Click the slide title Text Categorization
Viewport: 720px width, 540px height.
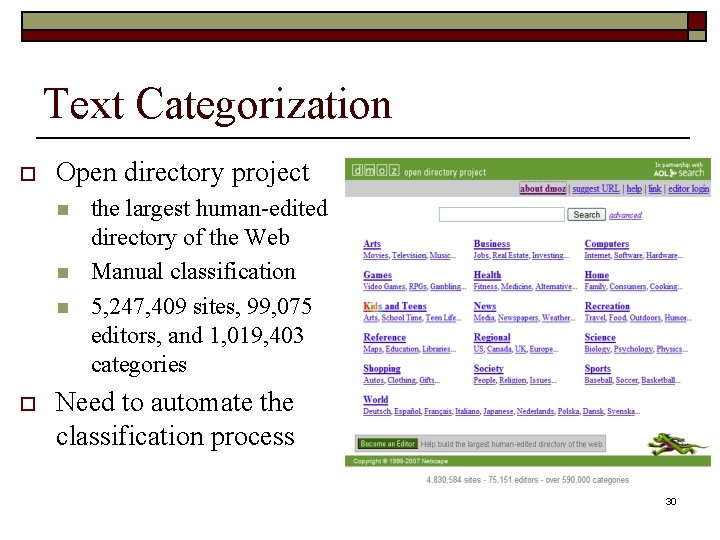click(217, 105)
